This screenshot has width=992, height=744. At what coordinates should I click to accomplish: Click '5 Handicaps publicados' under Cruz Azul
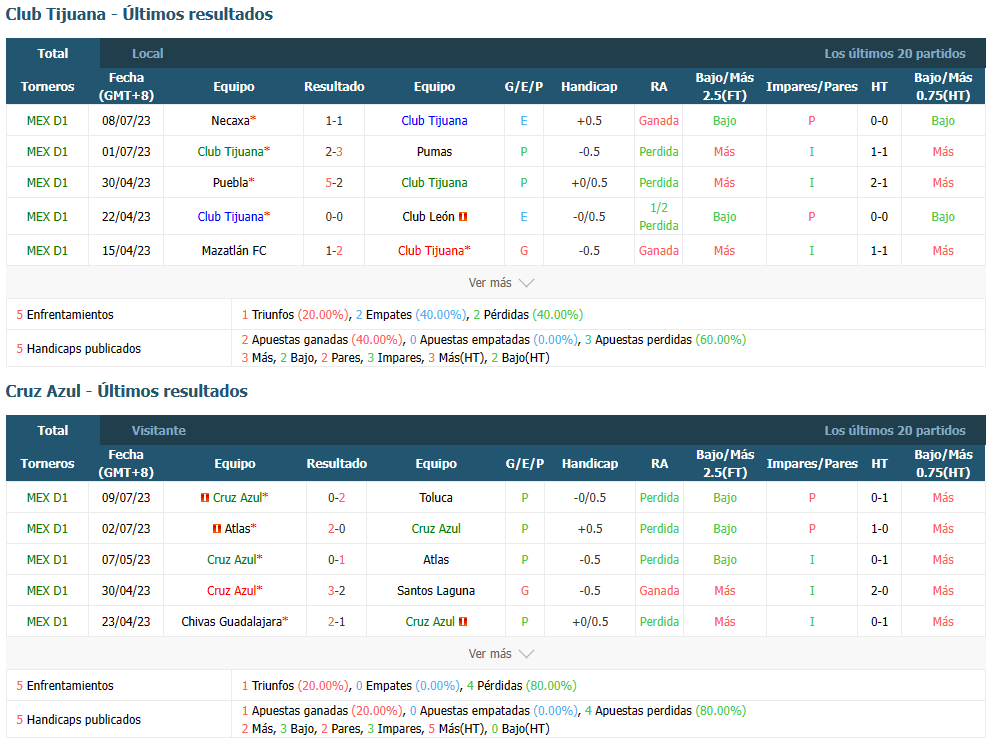coord(78,720)
